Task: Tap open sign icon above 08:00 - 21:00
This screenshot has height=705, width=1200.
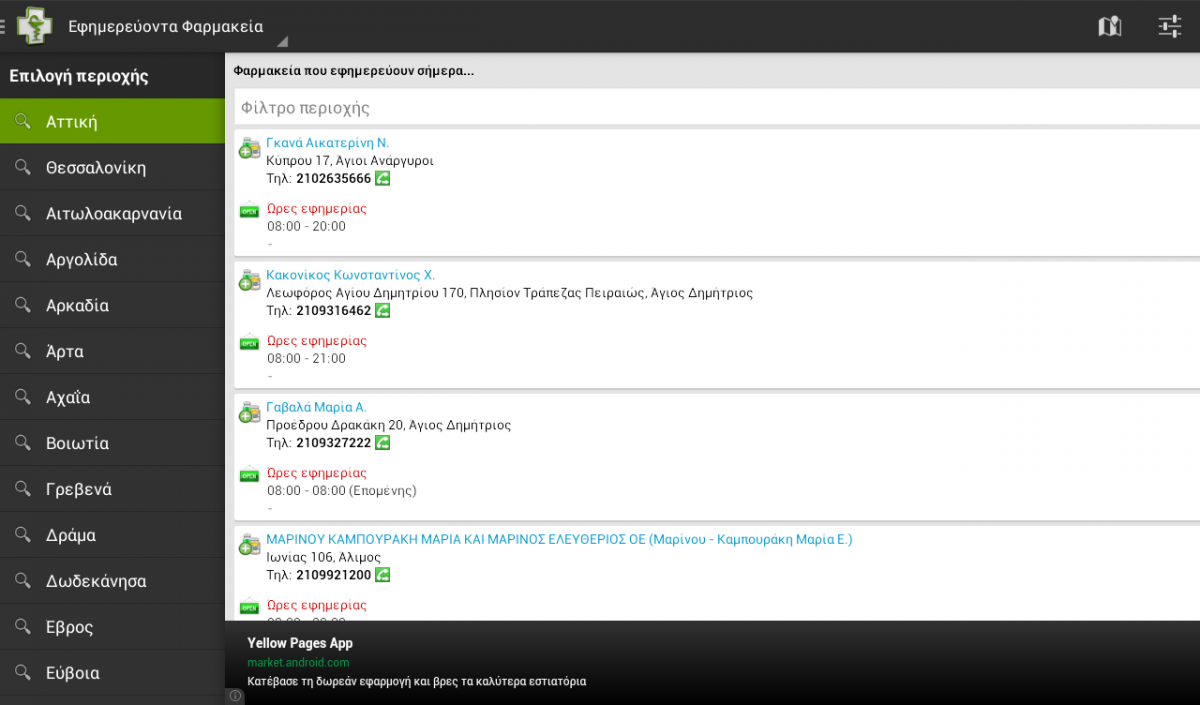Action: pyautogui.click(x=249, y=343)
